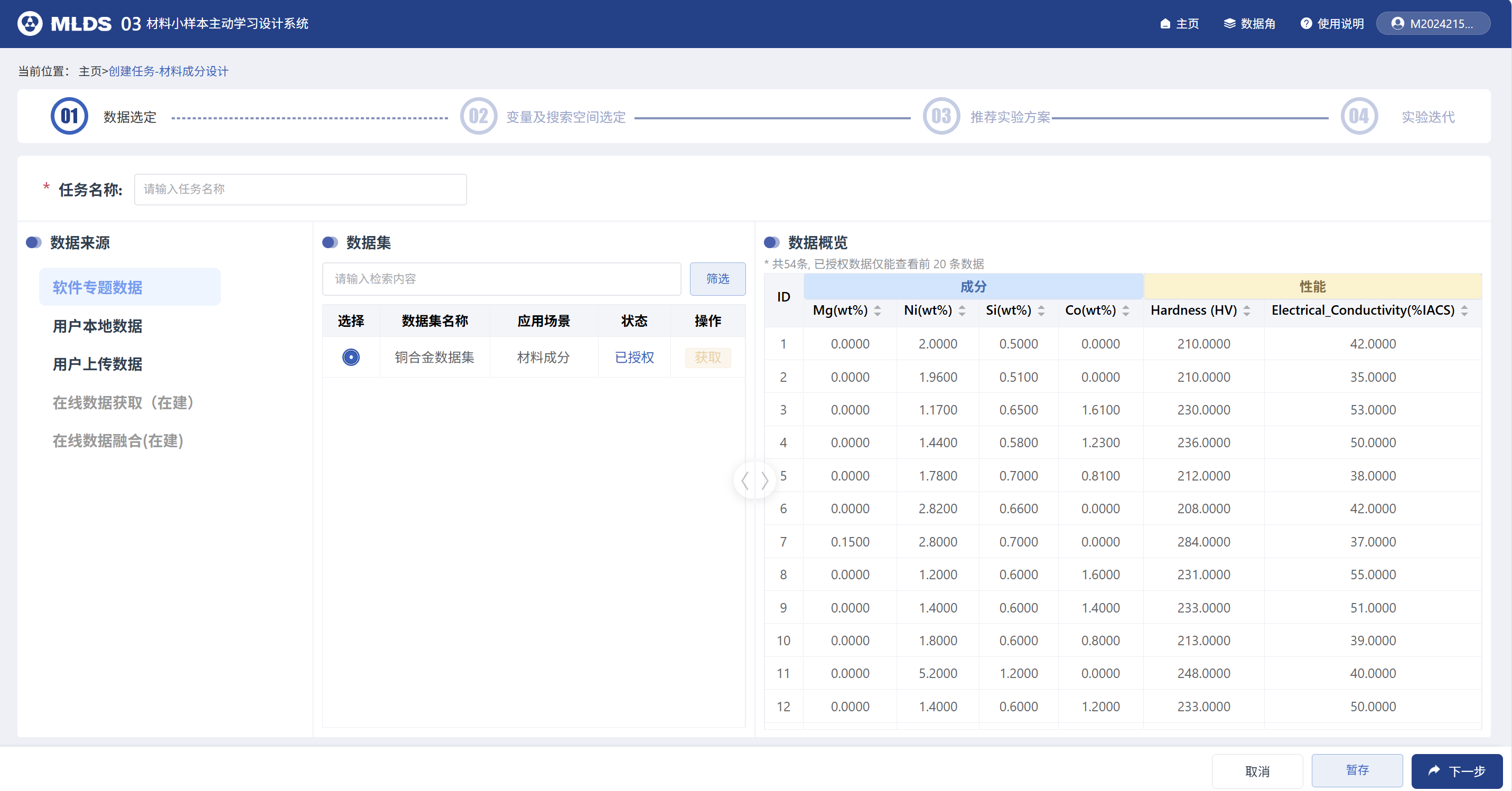
Task: Click Ni value 5.2000 in row 11
Action: [x=937, y=673]
